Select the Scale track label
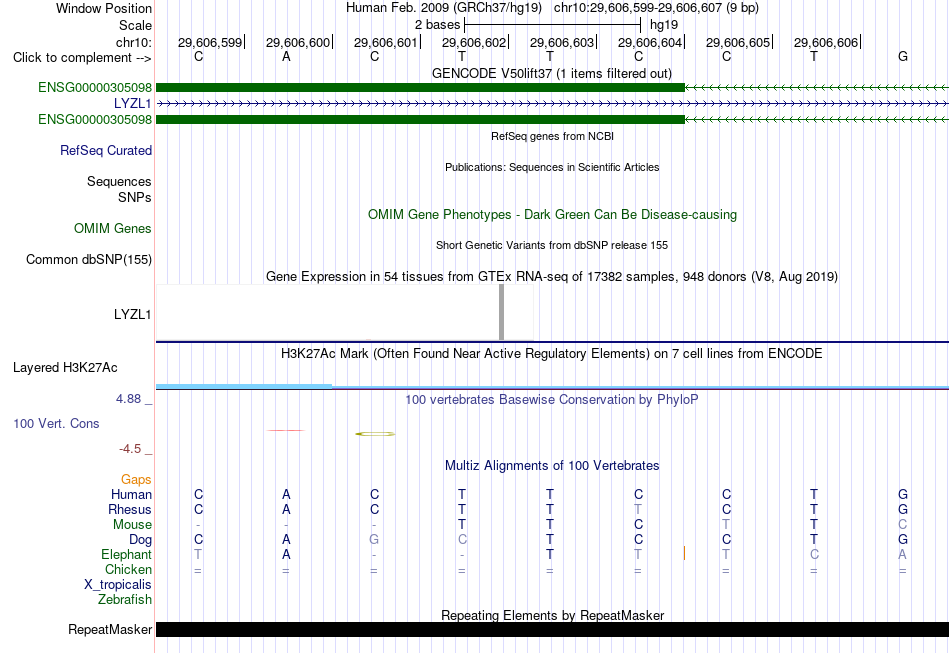 [135, 25]
